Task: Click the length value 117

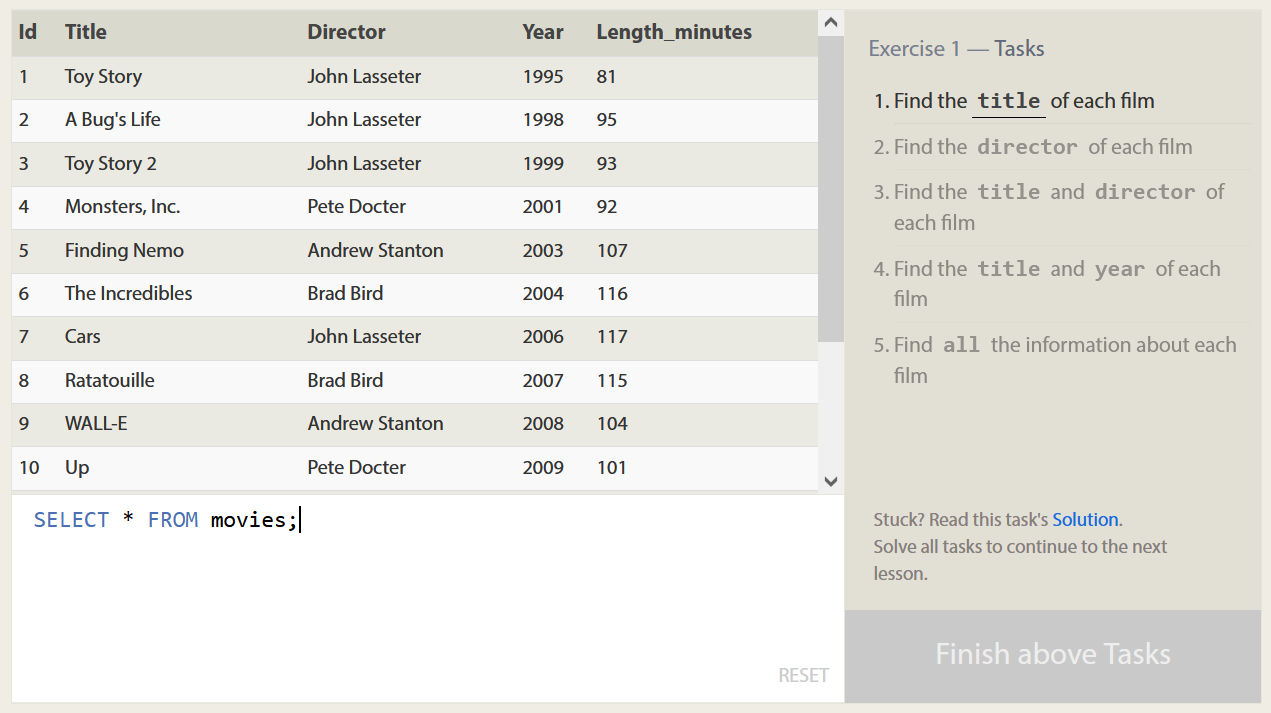Action: click(x=612, y=336)
